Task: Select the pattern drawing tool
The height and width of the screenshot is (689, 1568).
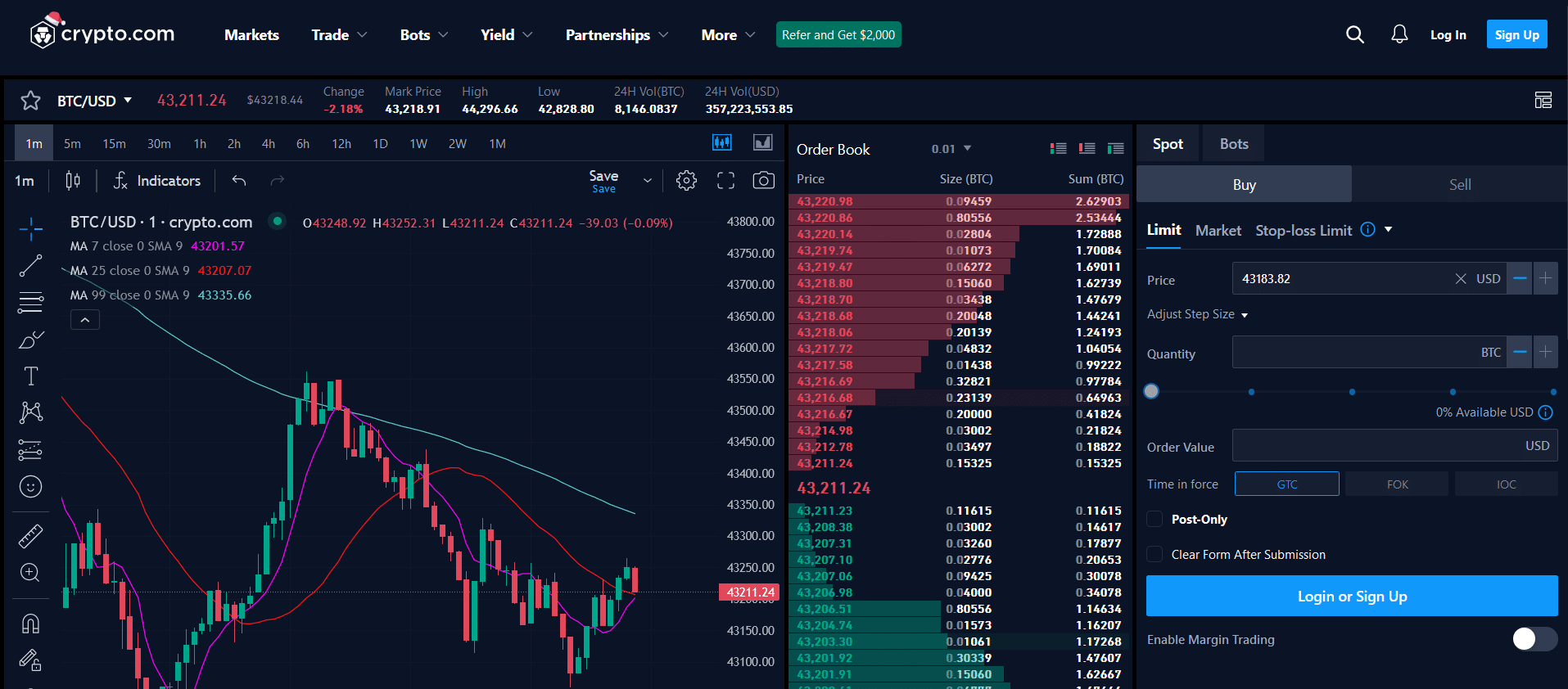Action: tap(30, 412)
